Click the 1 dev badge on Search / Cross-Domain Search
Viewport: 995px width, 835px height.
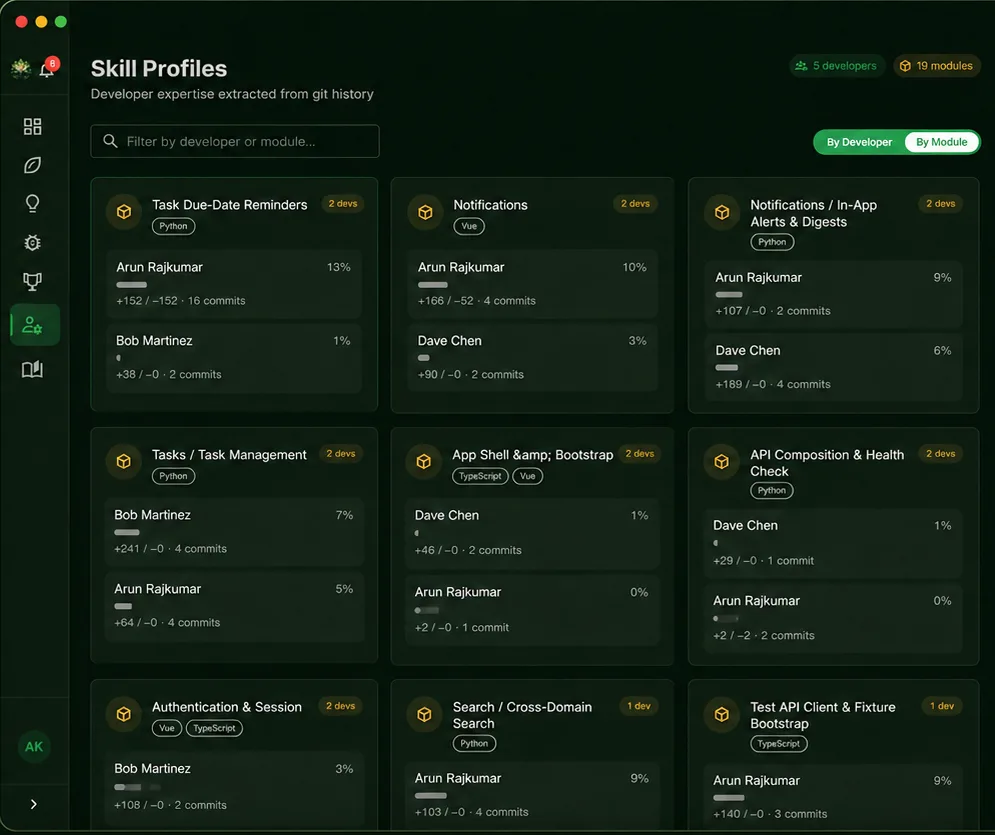(x=638, y=706)
